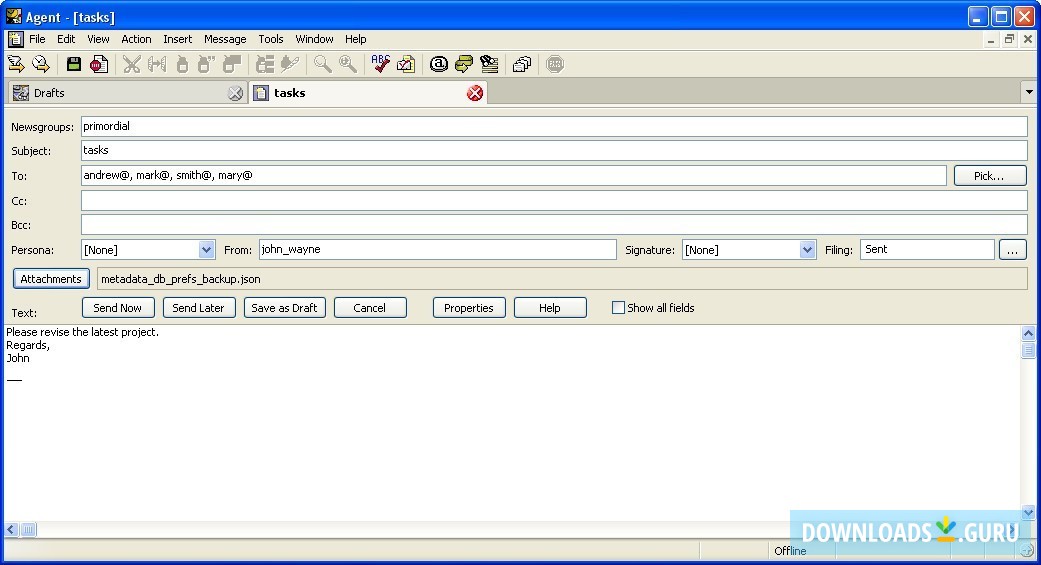Cancel the message composition
Viewport: 1041px width, 565px height.
coord(370,307)
